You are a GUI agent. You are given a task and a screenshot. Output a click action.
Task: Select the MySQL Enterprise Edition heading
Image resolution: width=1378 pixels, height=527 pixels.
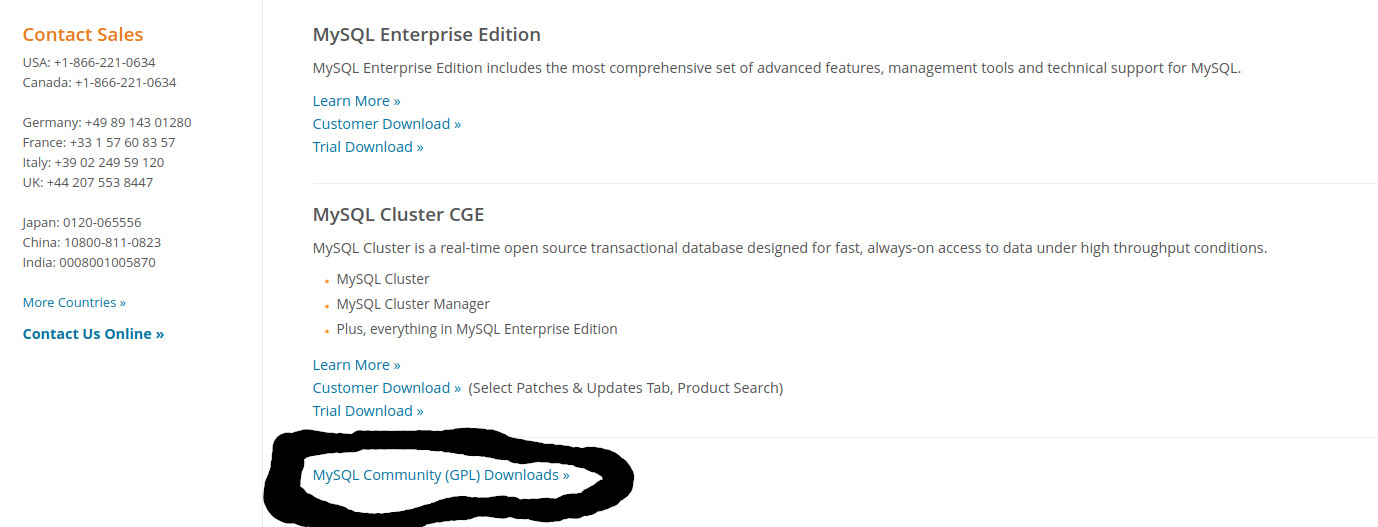pyautogui.click(x=427, y=35)
